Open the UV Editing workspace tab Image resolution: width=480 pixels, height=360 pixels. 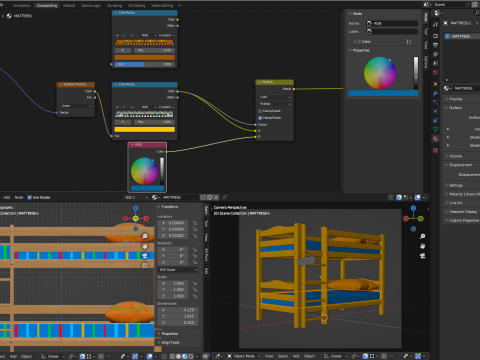pyautogui.click(x=137, y=5)
